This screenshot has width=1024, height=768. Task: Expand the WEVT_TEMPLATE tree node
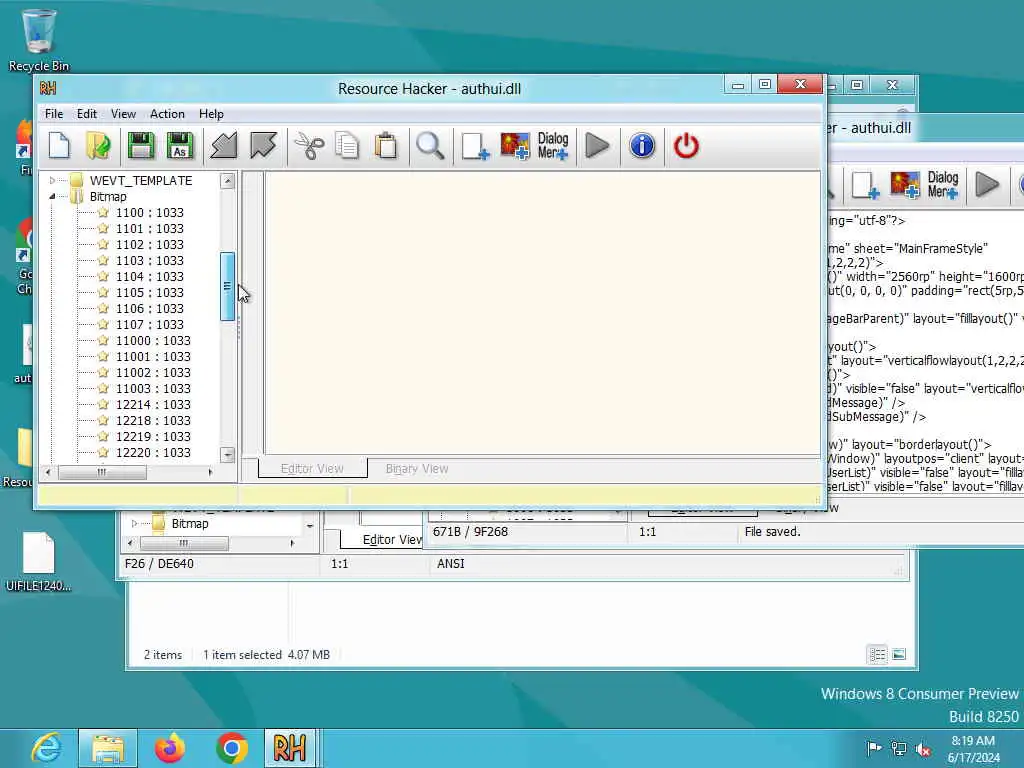click(52, 180)
